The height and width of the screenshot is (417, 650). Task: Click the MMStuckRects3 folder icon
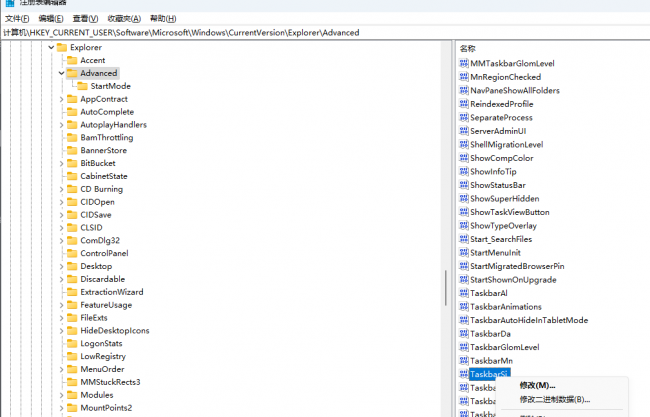pos(72,382)
